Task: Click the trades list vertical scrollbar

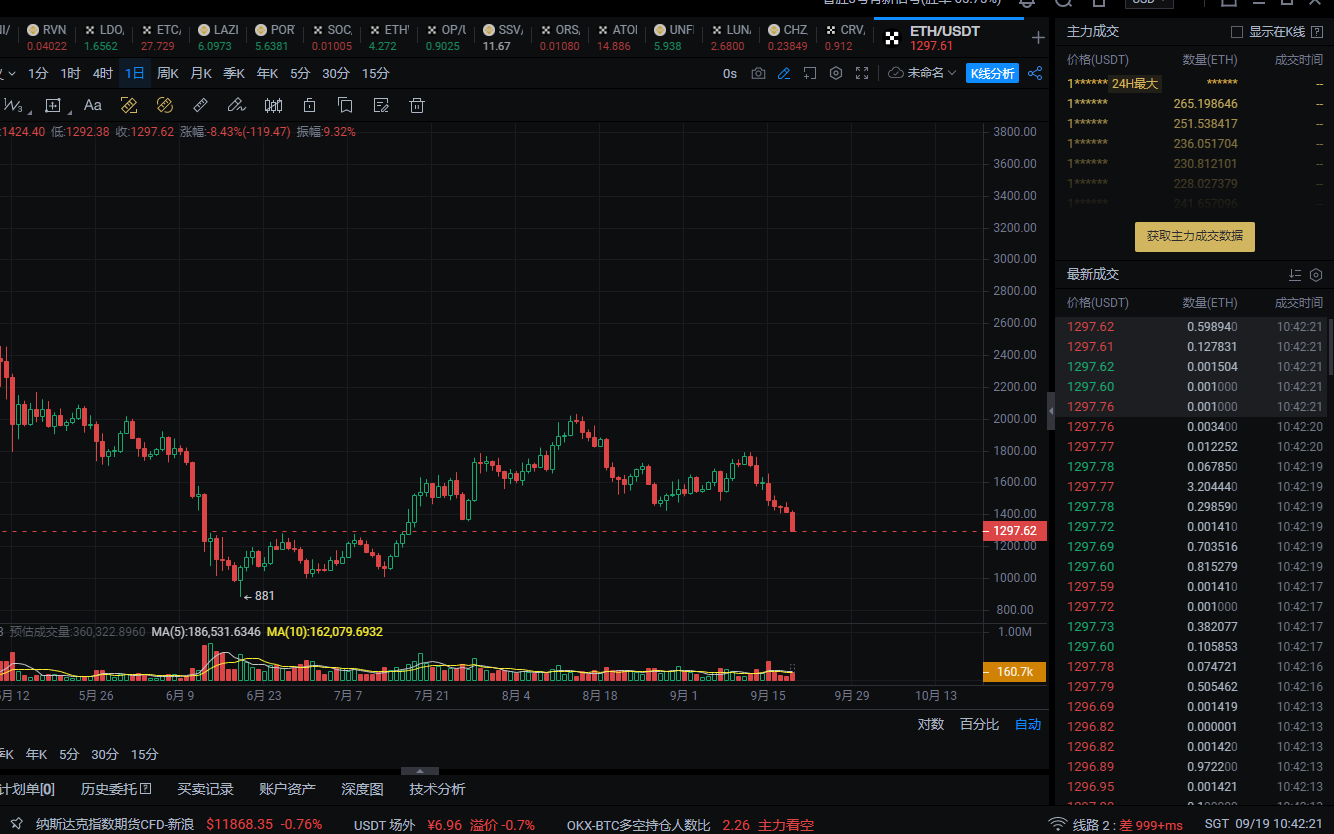Action: 1330,345
